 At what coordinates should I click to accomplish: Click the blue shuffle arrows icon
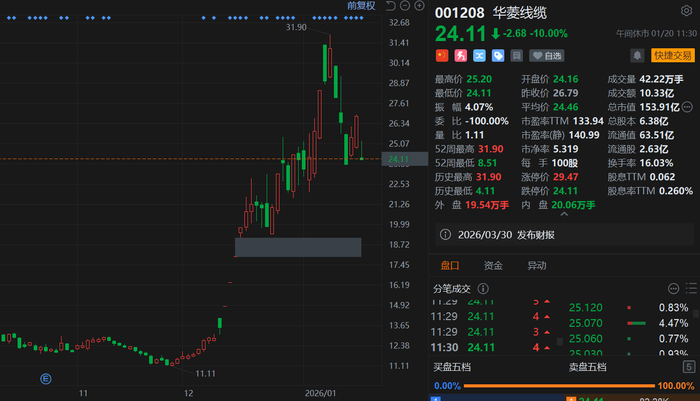coord(478,56)
